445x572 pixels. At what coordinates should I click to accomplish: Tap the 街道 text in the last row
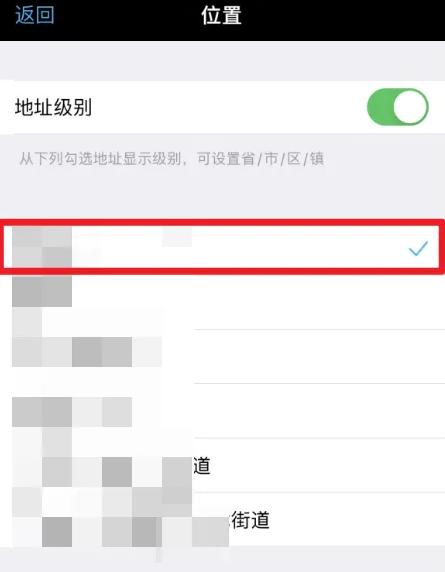pyautogui.click(x=251, y=520)
